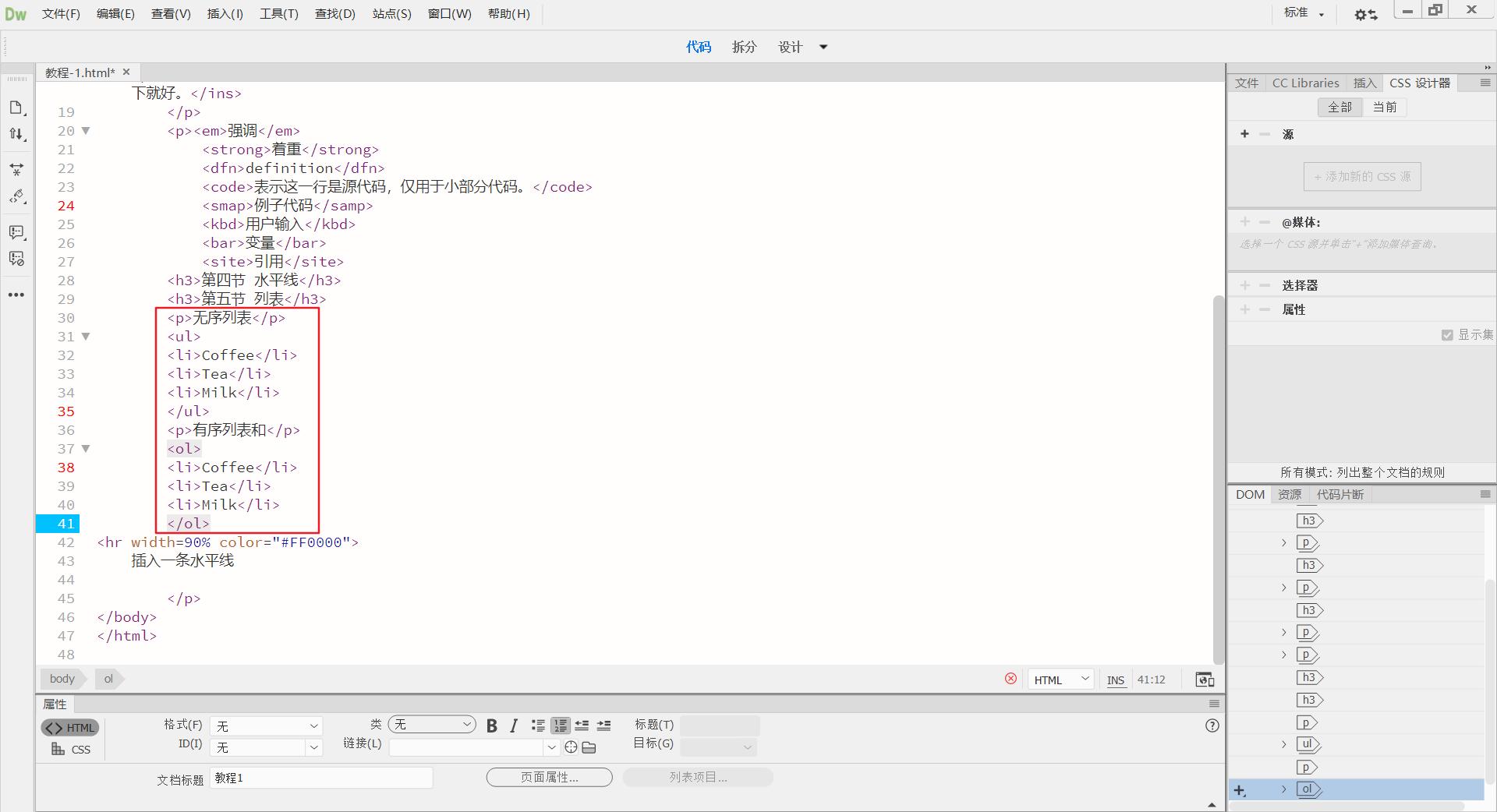Click the Expand All code icon
1497x812 pixels.
click(x=16, y=169)
